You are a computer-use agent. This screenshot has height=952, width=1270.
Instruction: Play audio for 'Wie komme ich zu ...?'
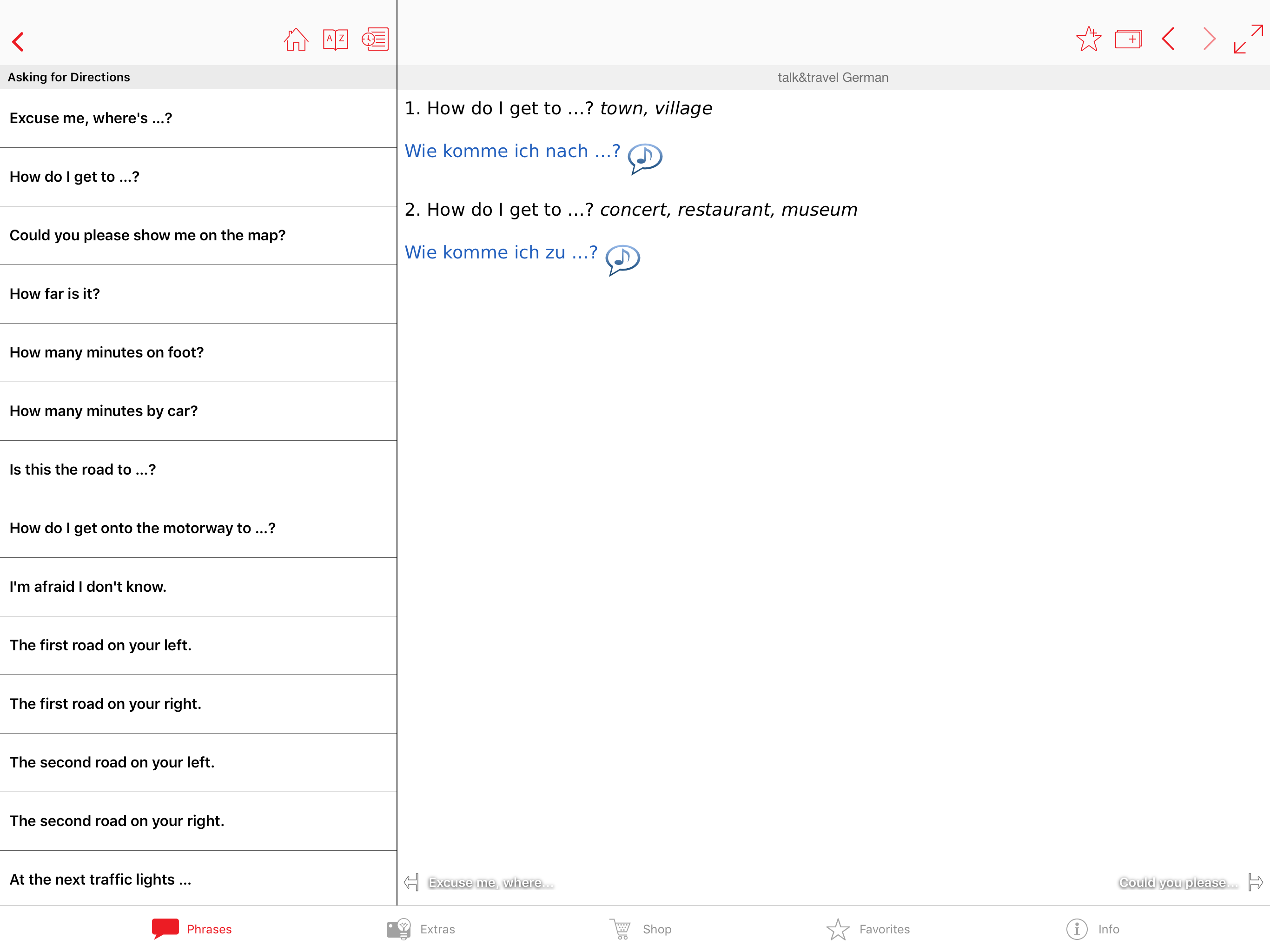point(622,259)
